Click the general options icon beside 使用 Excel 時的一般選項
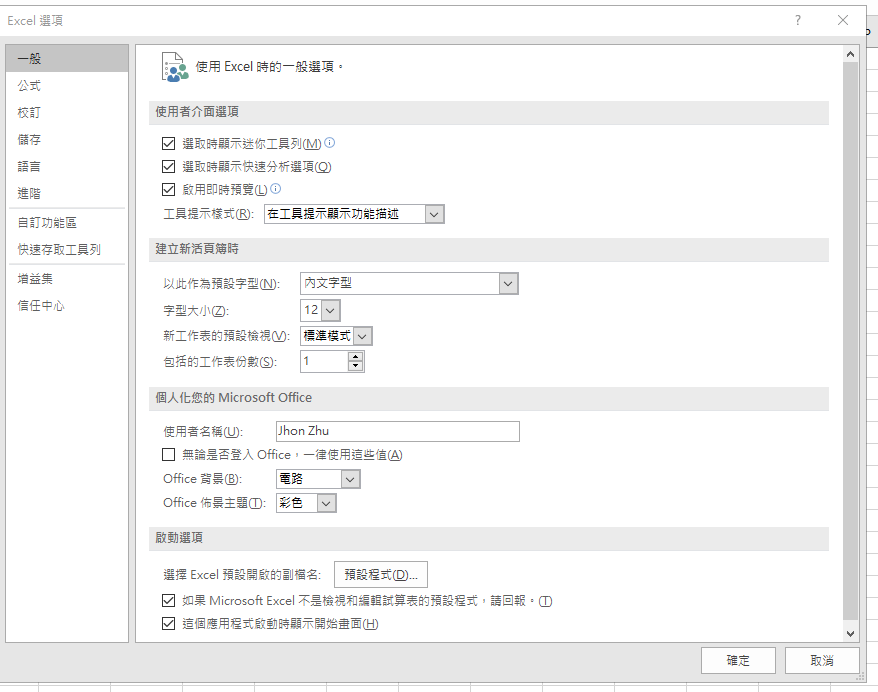This screenshot has width=878, height=692. pyautogui.click(x=175, y=67)
